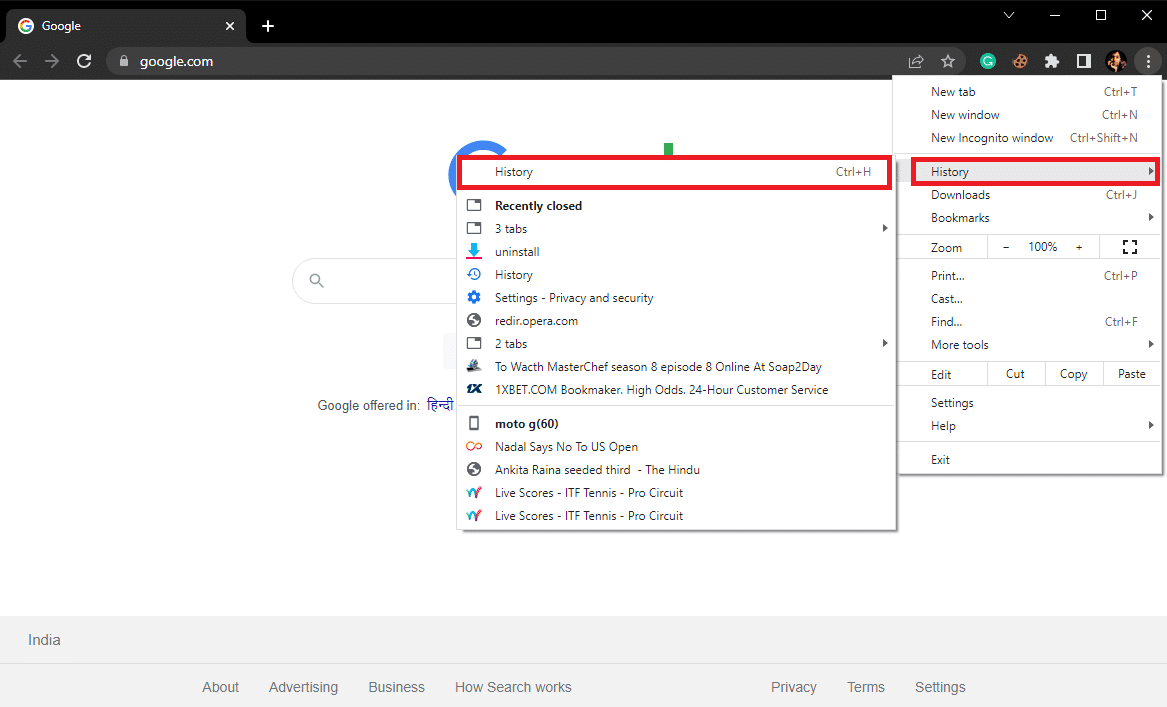
Task: Reopen redir.opera.com entry
Action: [x=676, y=321]
